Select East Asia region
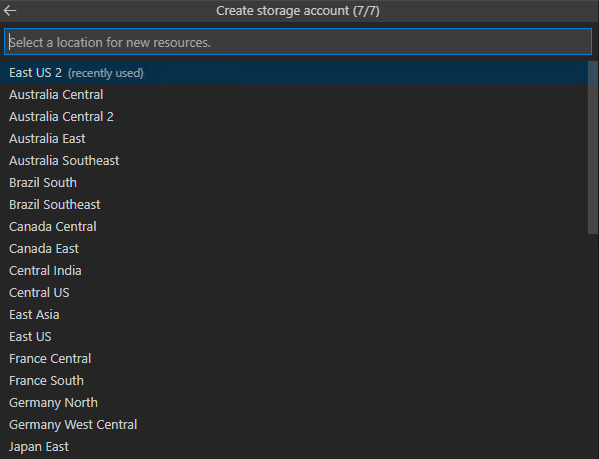 [294, 315]
